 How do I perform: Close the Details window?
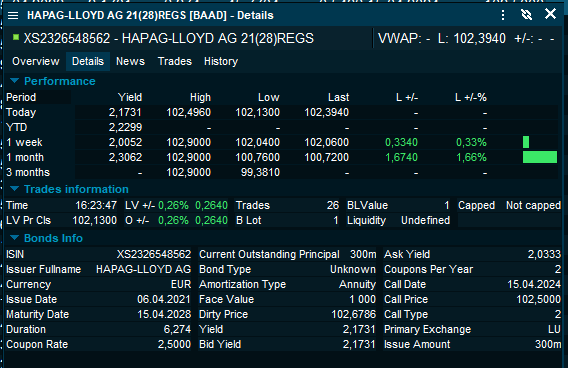pyautogui.click(x=550, y=14)
